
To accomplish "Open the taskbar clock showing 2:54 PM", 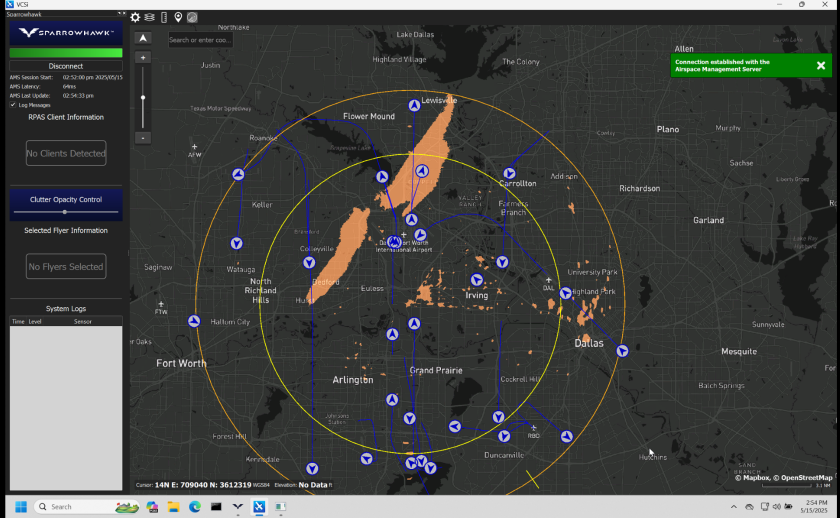I will coord(816,506).
